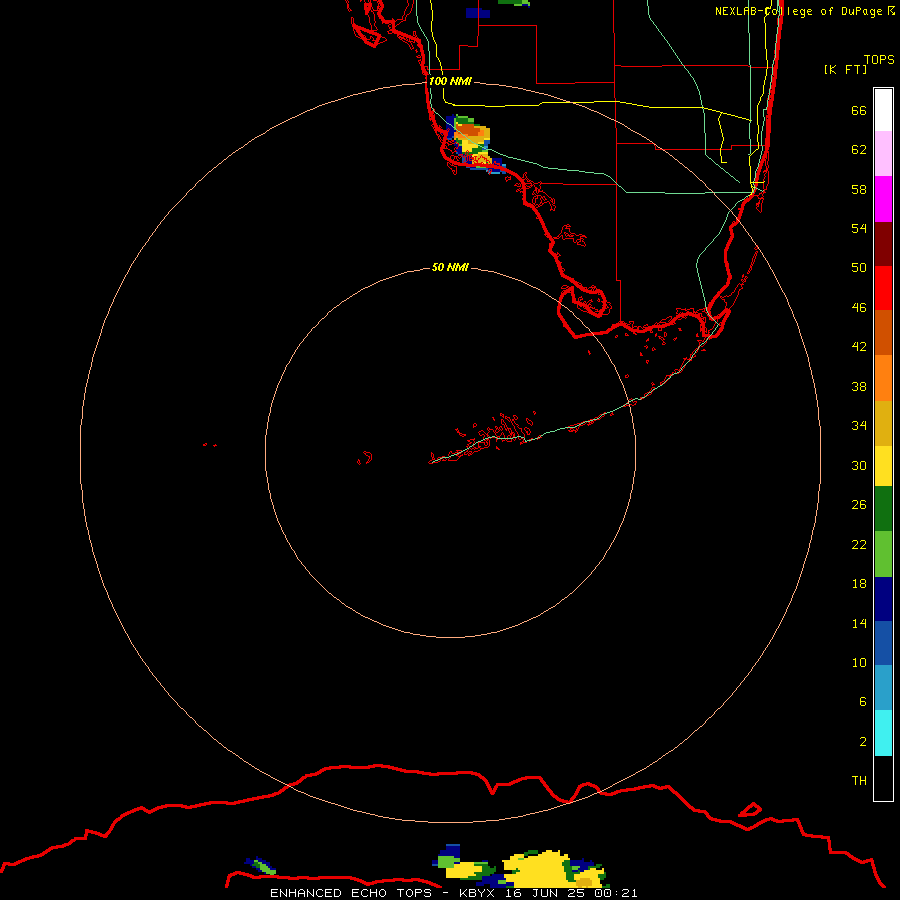The height and width of the screenshot is (900, 900).
Task: Click the light pink 62 kft legend swatch
Action: (x=883, y=153)
